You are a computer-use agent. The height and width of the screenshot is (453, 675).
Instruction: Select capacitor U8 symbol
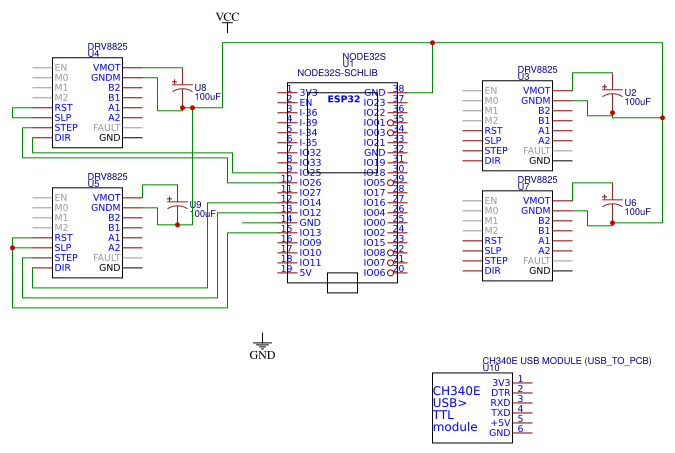tap(182, 89)
